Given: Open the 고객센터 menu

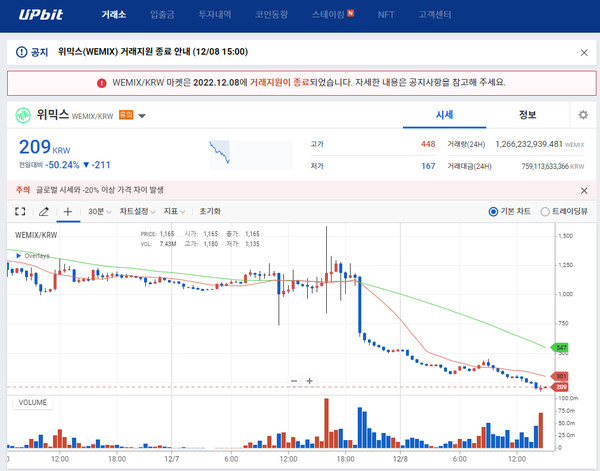Looking at the screenshot, I should pyautogui.click(x=435, y=15).
